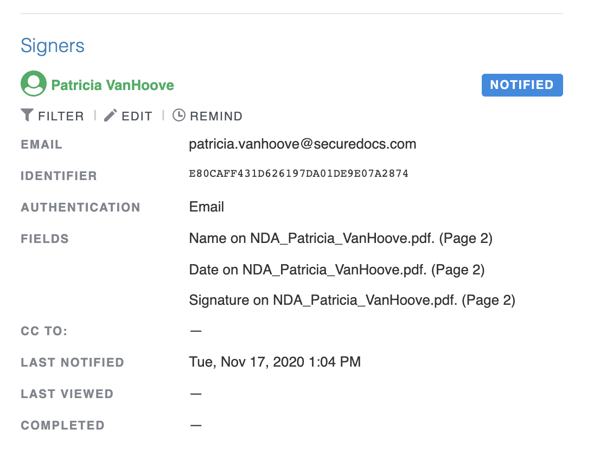Click the pencil Edit icon

[111, 115]
